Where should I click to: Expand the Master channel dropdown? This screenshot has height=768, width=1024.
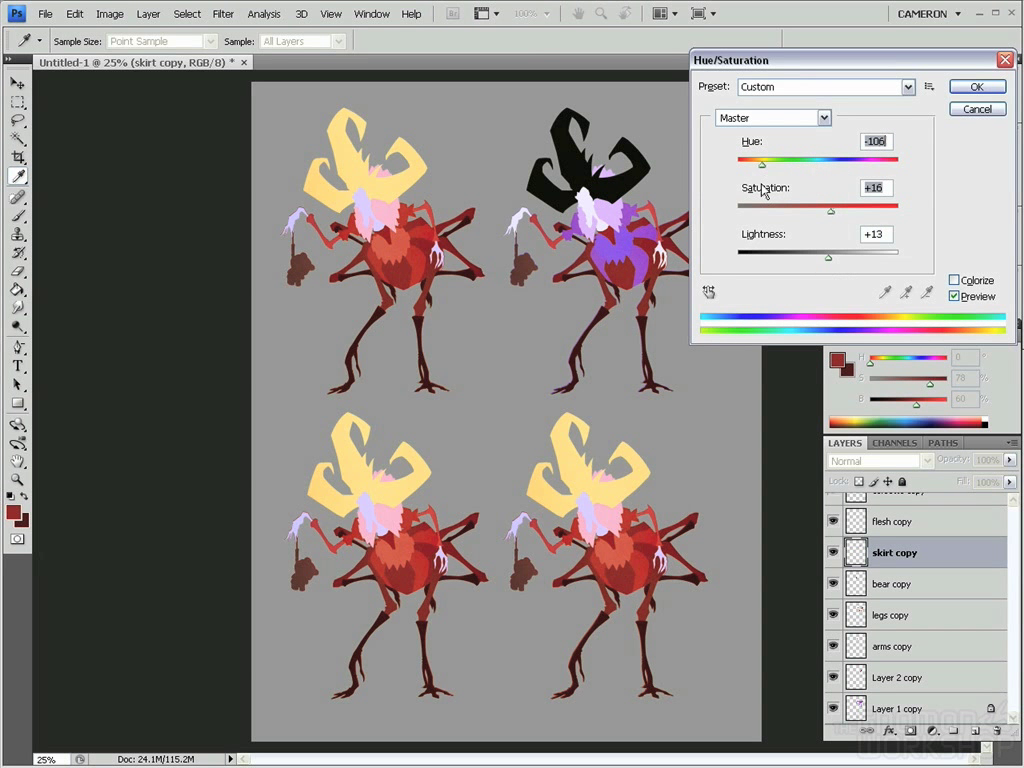click(824, 118)
